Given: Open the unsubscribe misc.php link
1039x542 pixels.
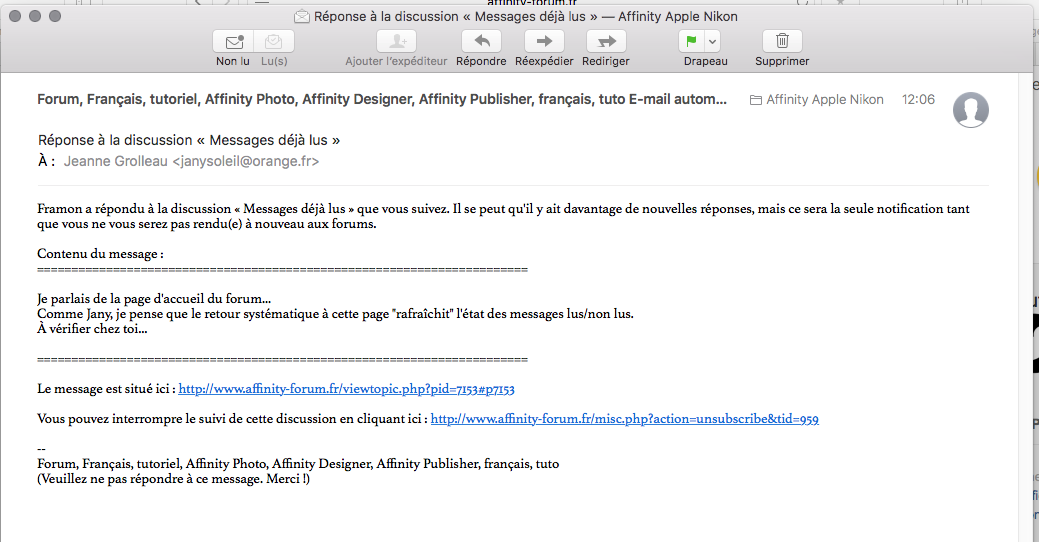Looking at the screenshot, I should click(625, 419).
